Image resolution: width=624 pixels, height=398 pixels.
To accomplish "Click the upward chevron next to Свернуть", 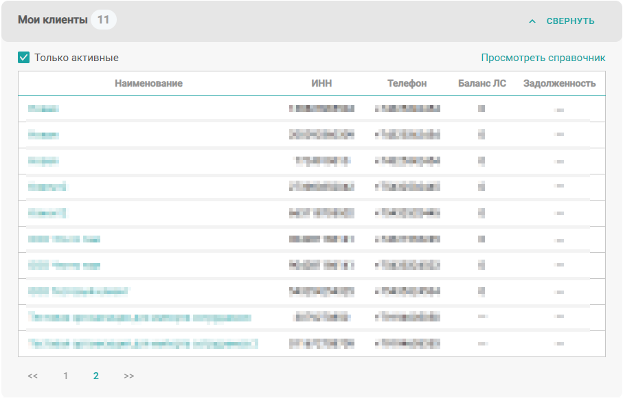I will tap(532, 21).
